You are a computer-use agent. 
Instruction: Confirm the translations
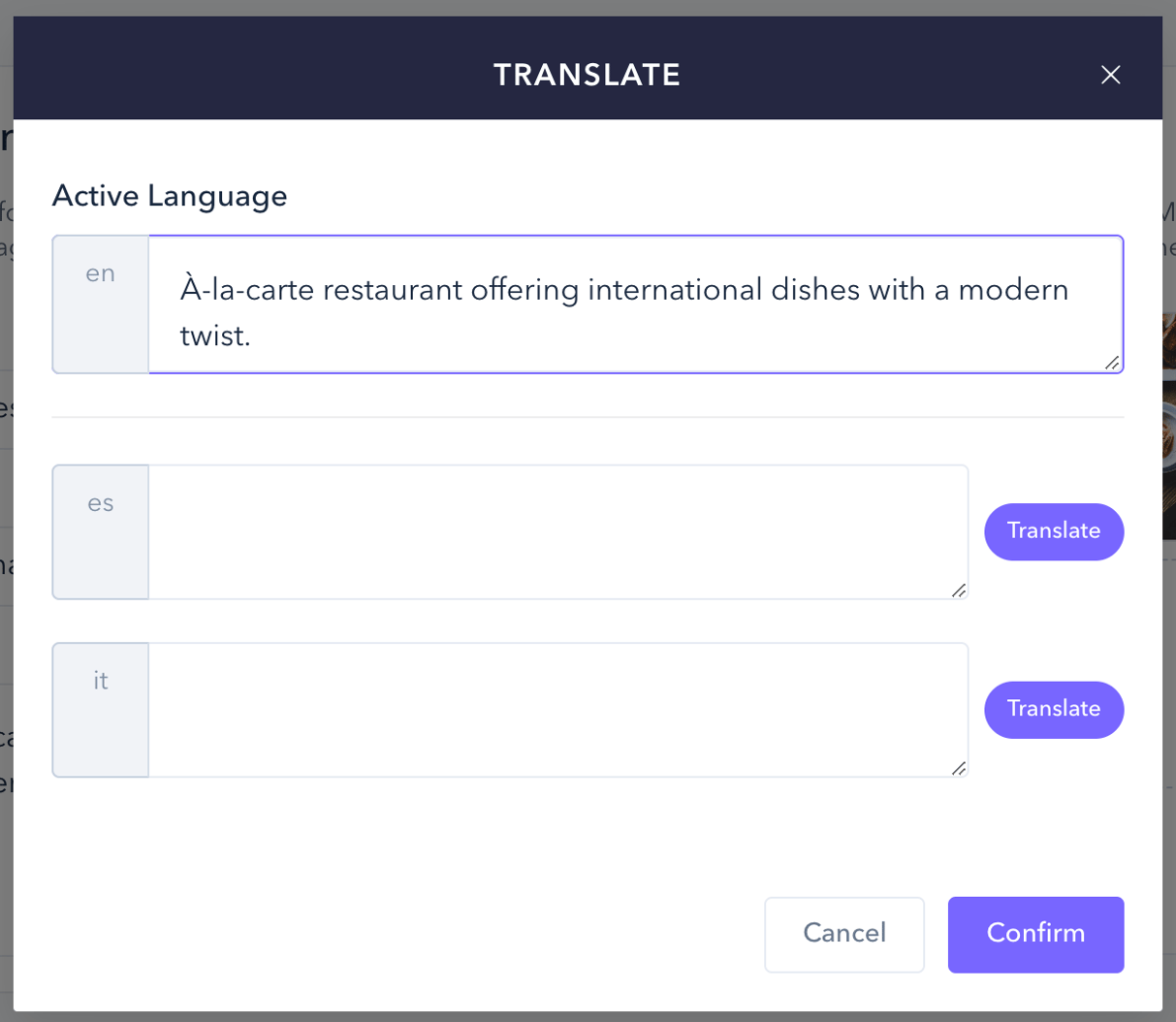coord(1035,935)
